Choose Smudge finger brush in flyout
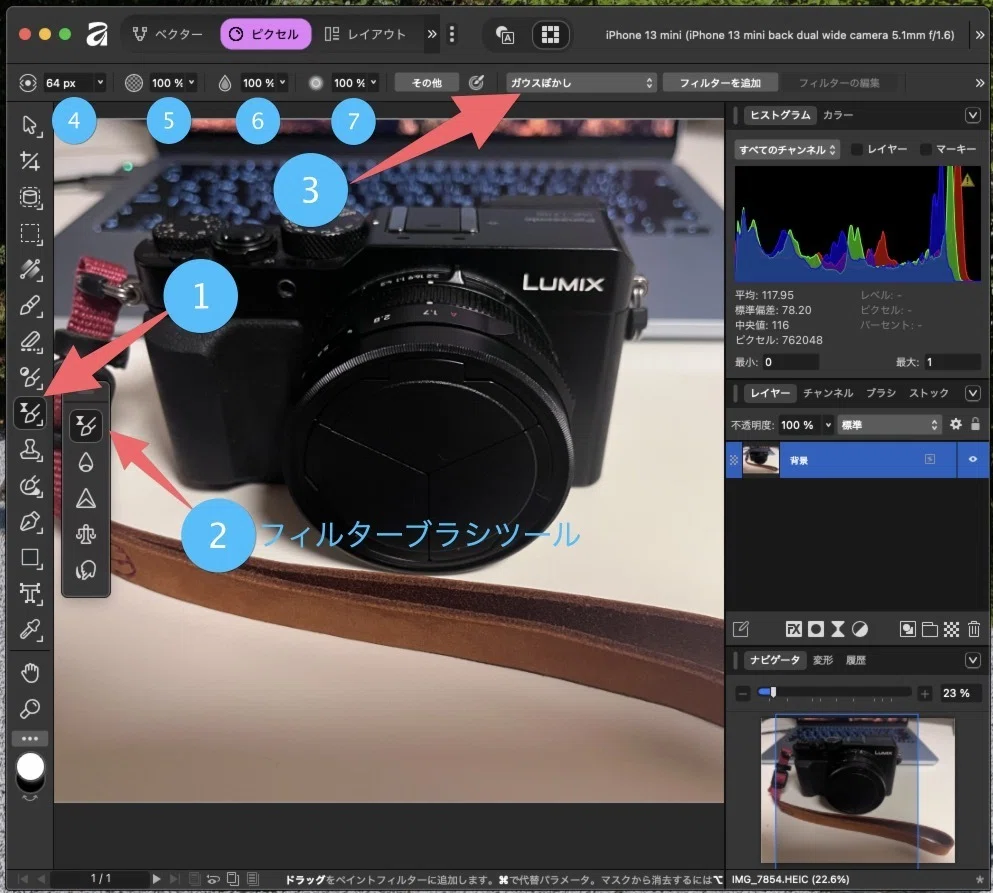This screenshot has width=993, height=893. pyautogui.click(x=86, y=571)
